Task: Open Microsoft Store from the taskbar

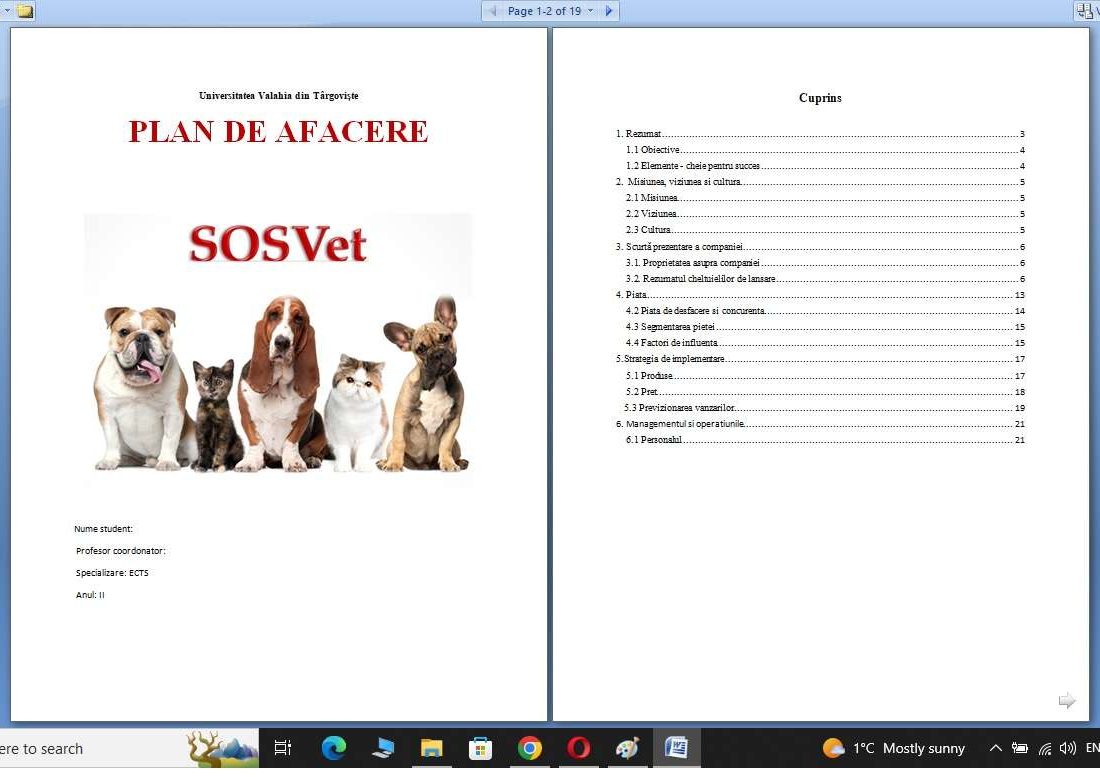Action: click(x=481, y=748)
